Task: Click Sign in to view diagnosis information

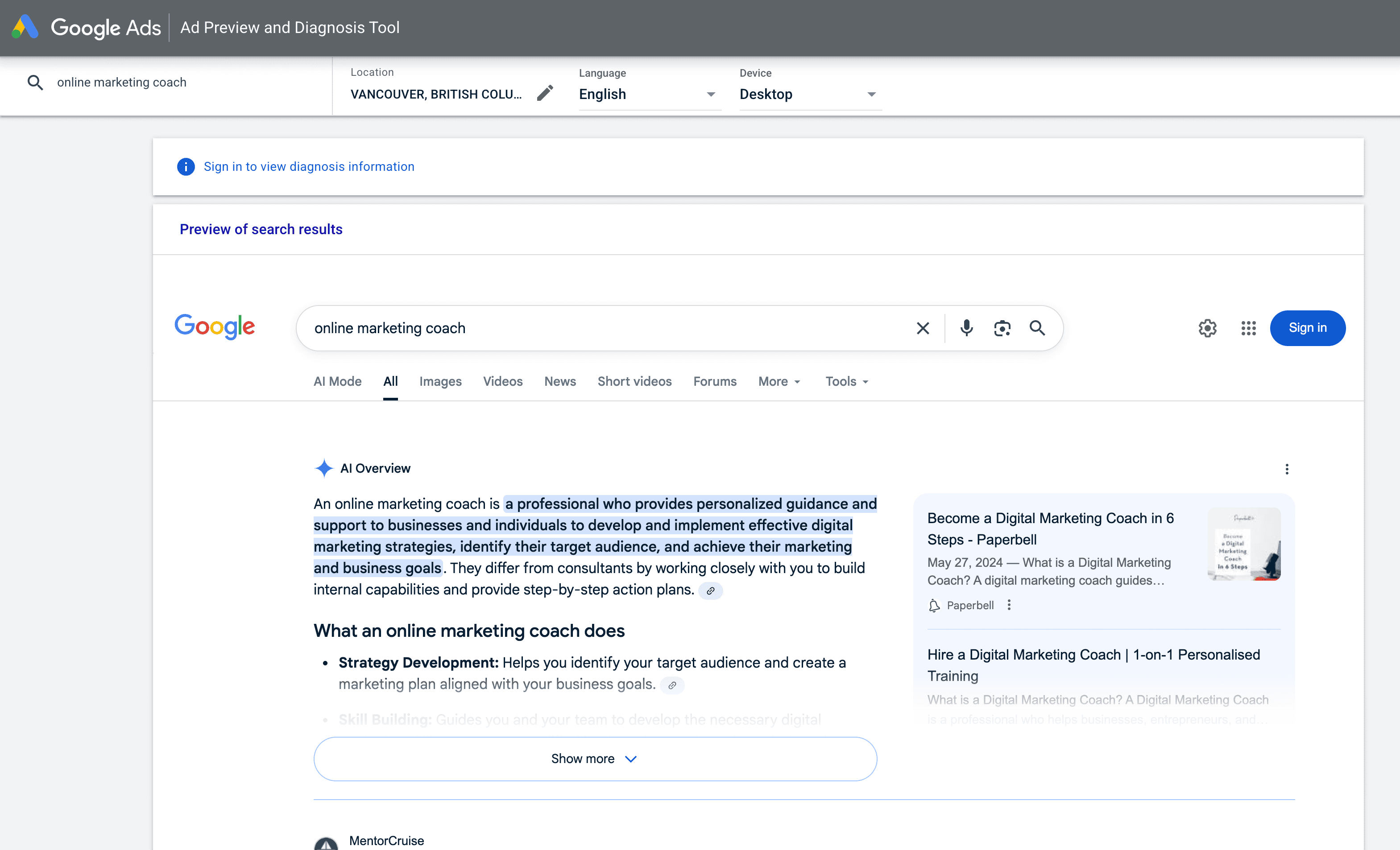Action: coord(309,167)
